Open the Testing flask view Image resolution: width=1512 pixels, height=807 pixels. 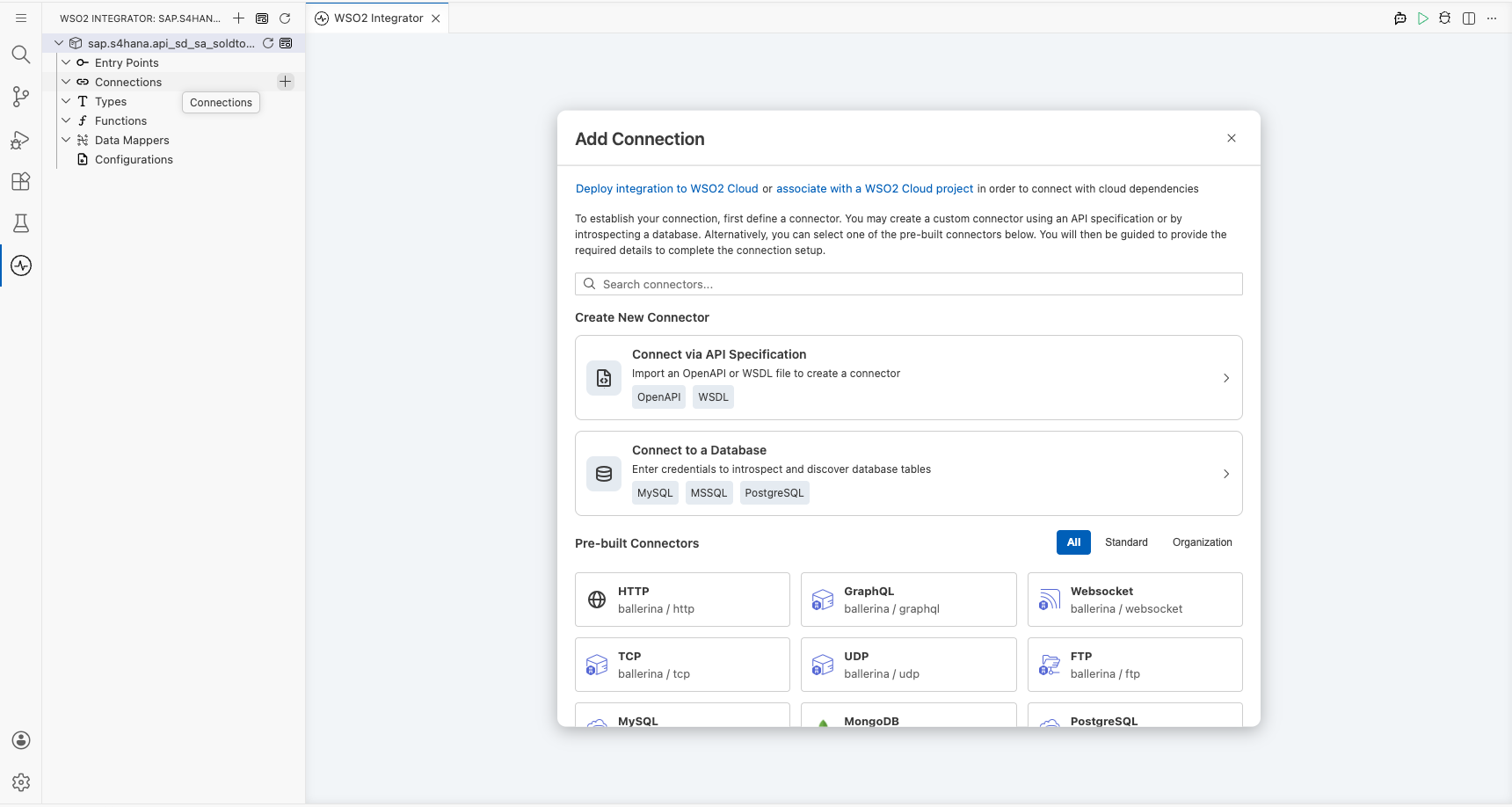coord(21,223)
